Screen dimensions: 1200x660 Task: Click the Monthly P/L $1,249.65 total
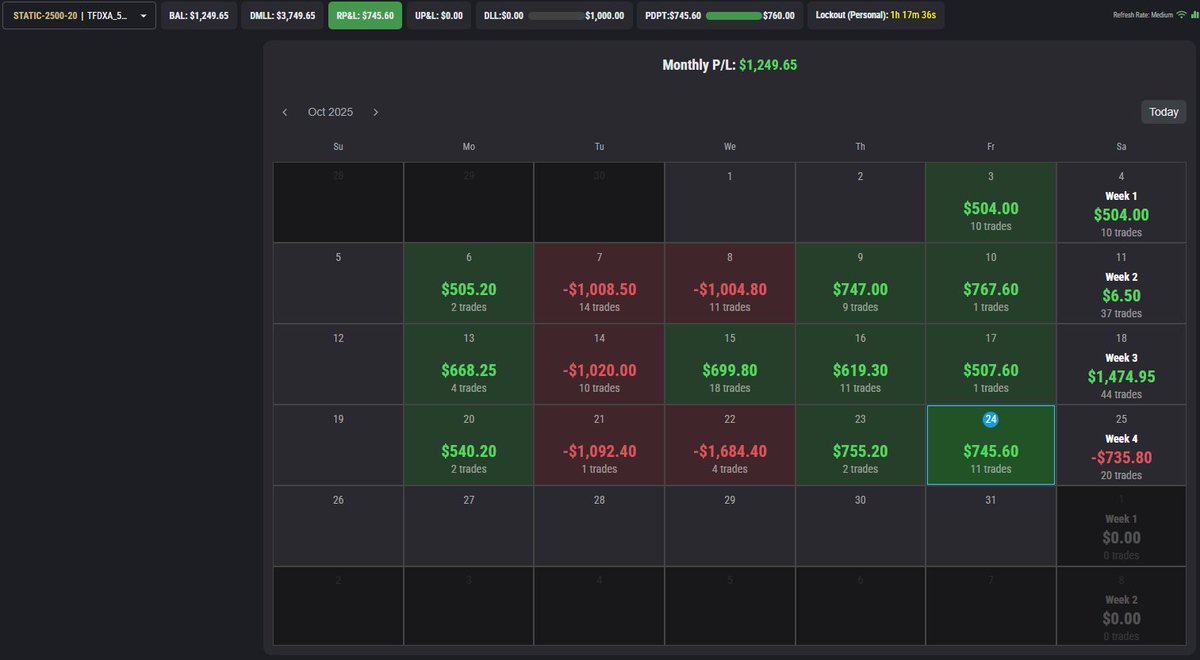(730, 65)
